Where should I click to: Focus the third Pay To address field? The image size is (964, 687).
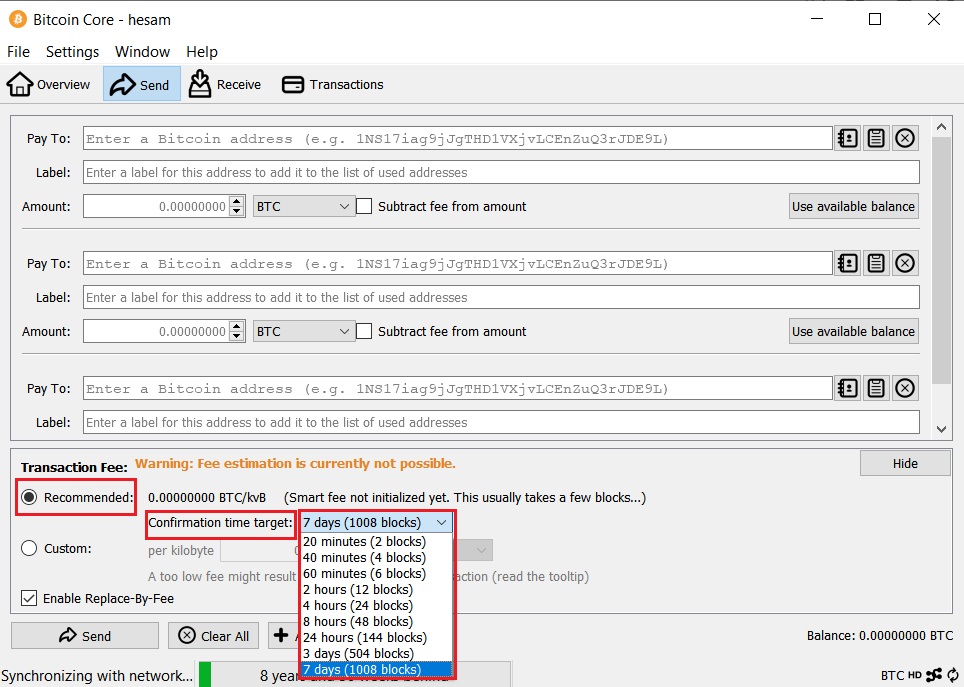point(458,388)
